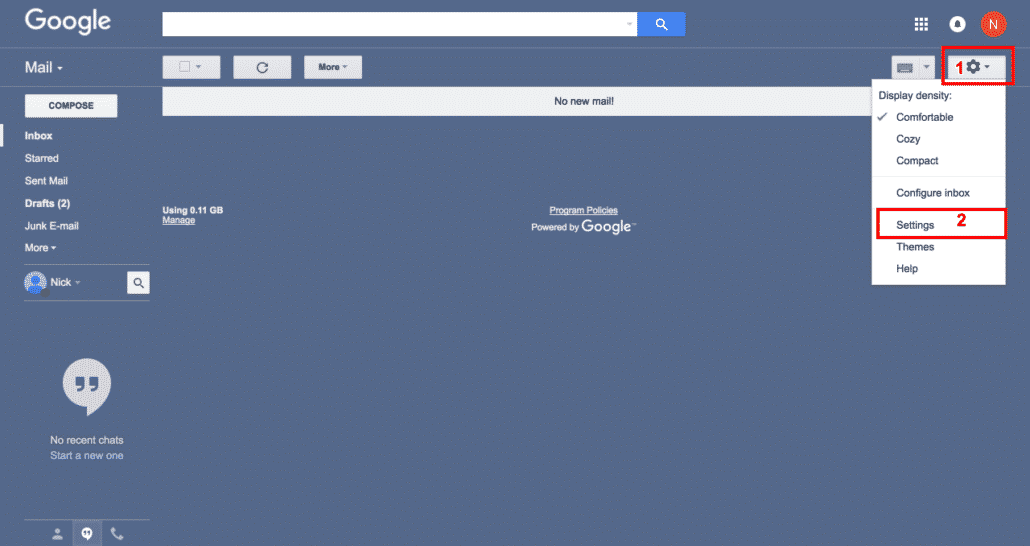
Task: Switch to the Hangouts conversations icon
Action: click(x=87, y=534)
